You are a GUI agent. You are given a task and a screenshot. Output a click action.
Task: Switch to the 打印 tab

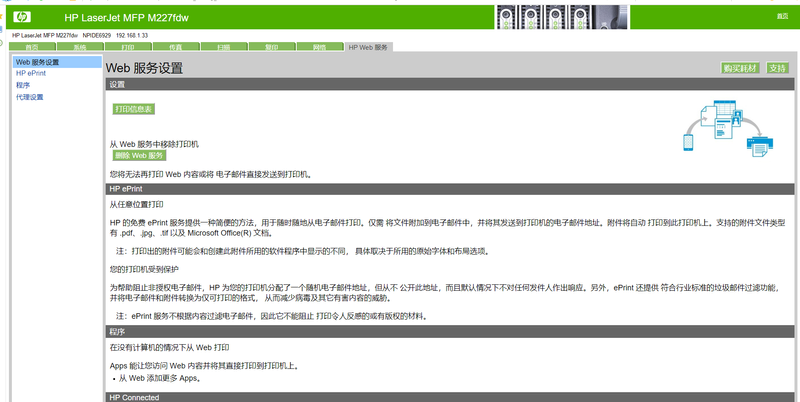click(128, 47)
